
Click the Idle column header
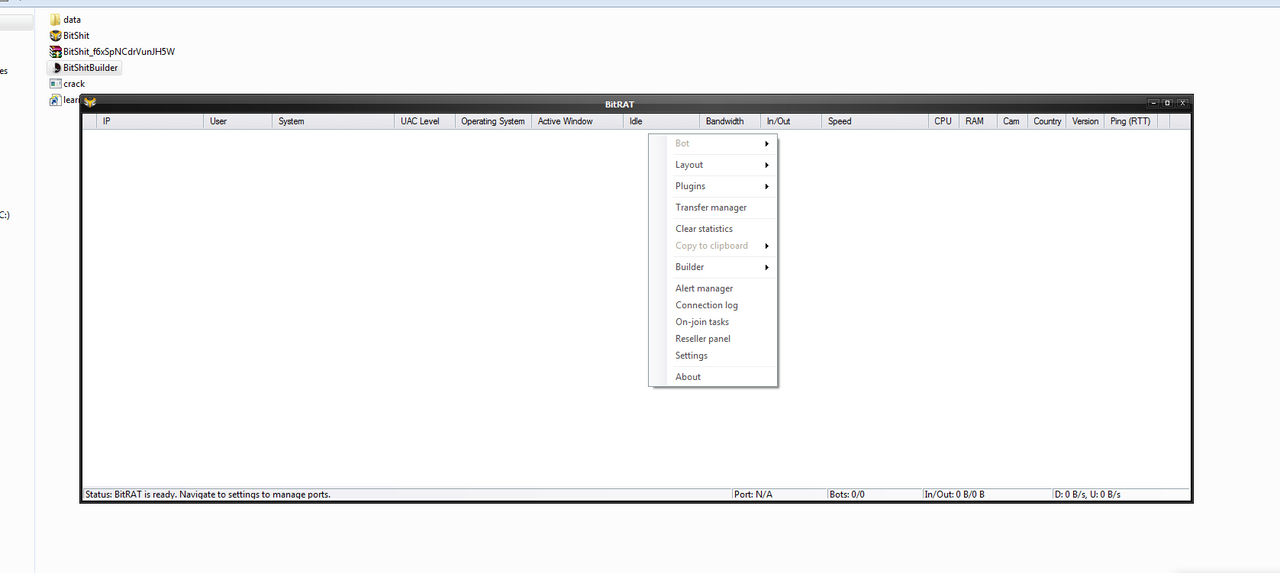tap(662, 121)
